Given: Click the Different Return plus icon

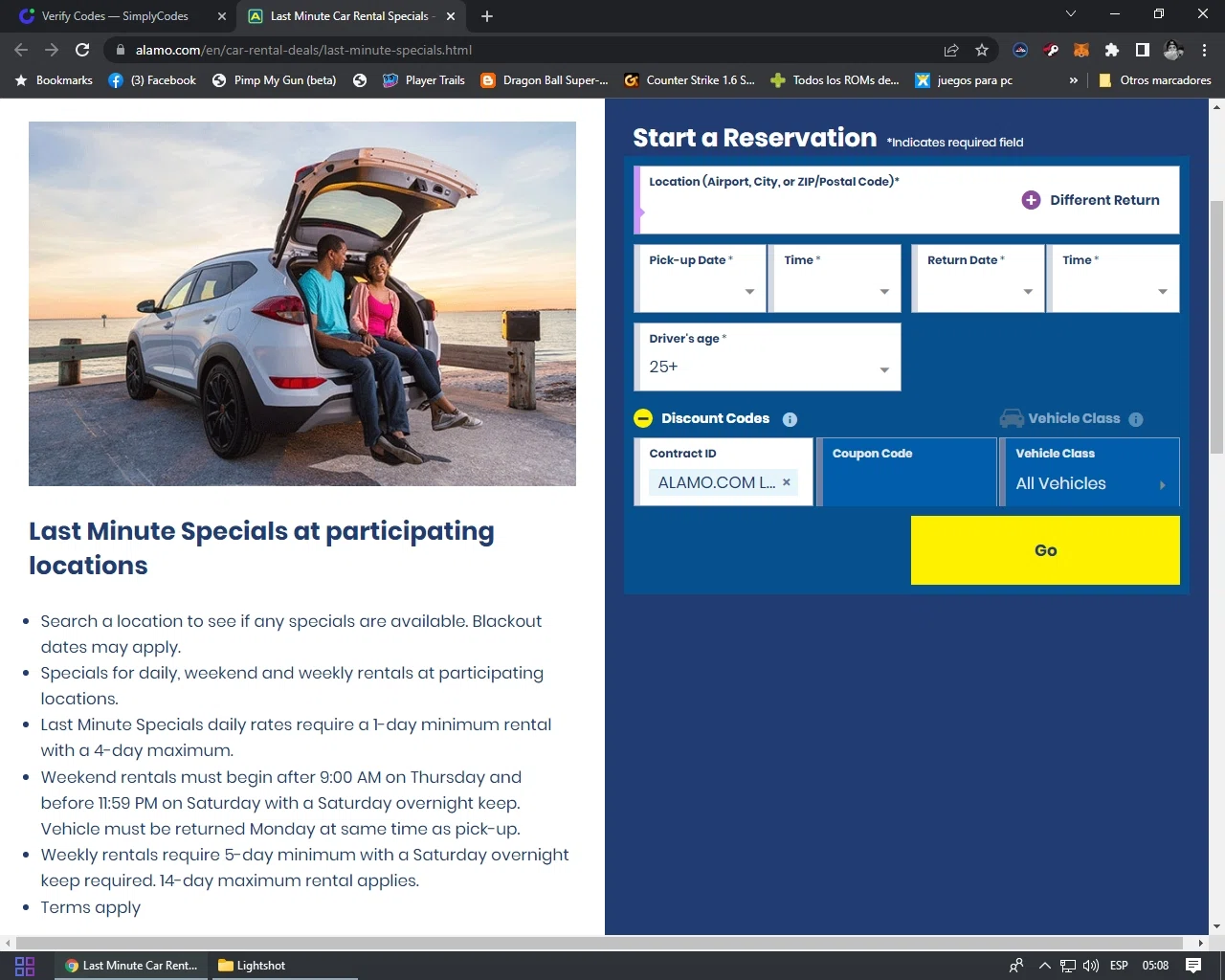Looking at the screenshot, I should point(1031,200).
